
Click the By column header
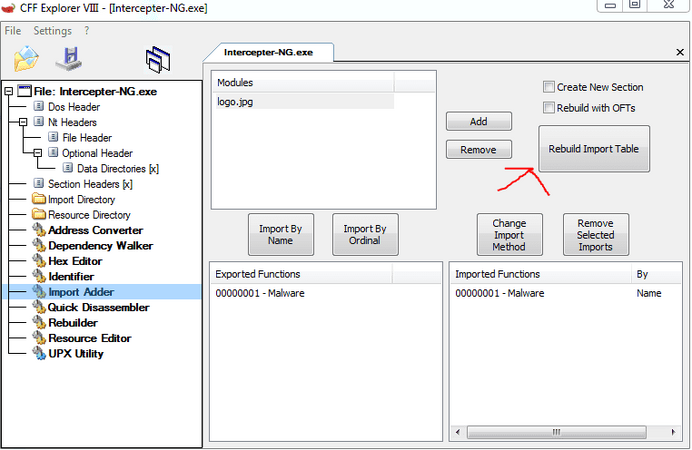click(656, 274)
